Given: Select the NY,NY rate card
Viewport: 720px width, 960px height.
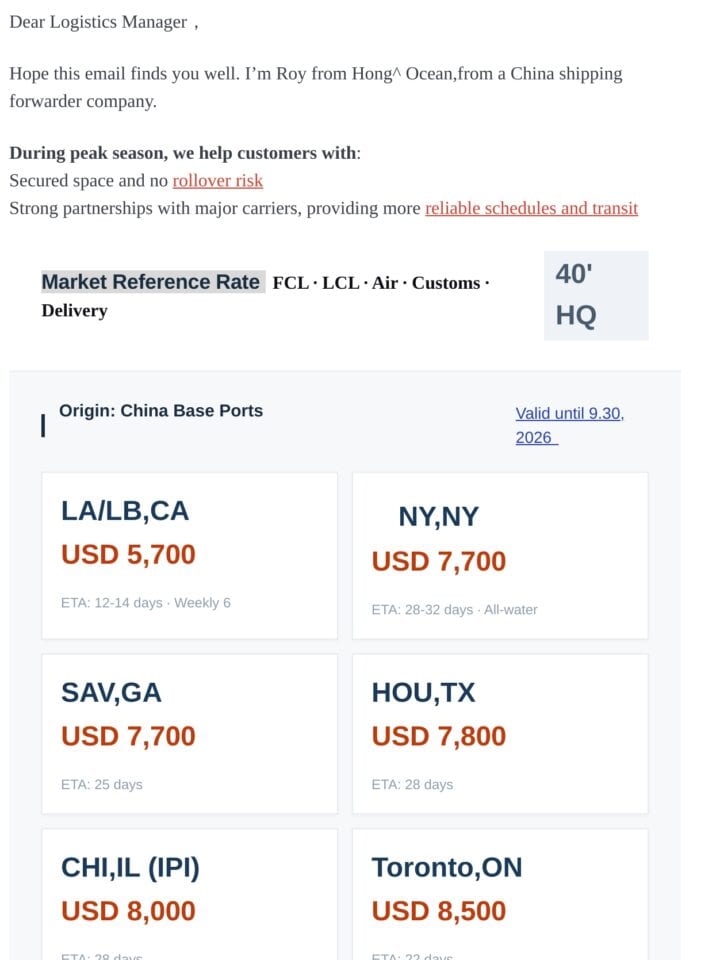Looking at the screenshot, I should pyautogui.click(x=500, y=556).
